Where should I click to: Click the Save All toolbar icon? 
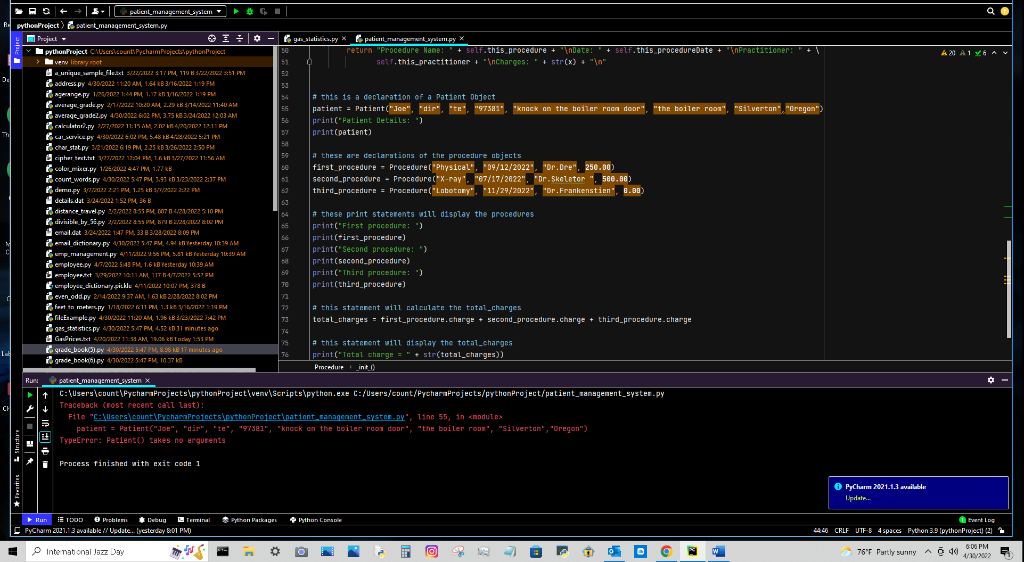click(32, 10)
